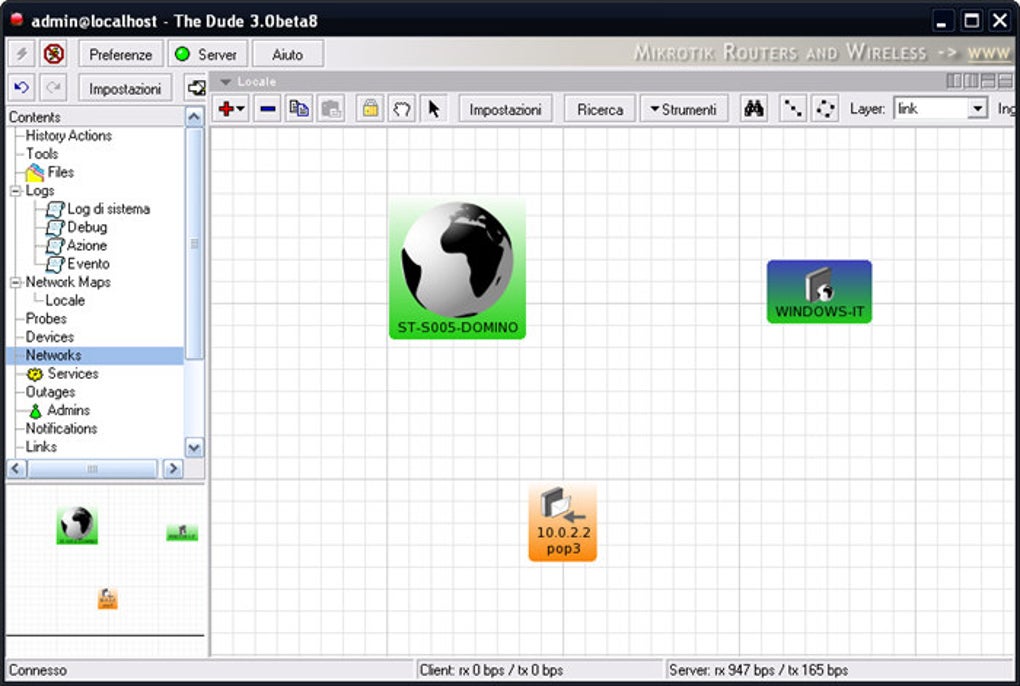Viewport: 1020px width, 686px height.
Task: Click the horizontal scrollbar right arrow
Action: 172,468
